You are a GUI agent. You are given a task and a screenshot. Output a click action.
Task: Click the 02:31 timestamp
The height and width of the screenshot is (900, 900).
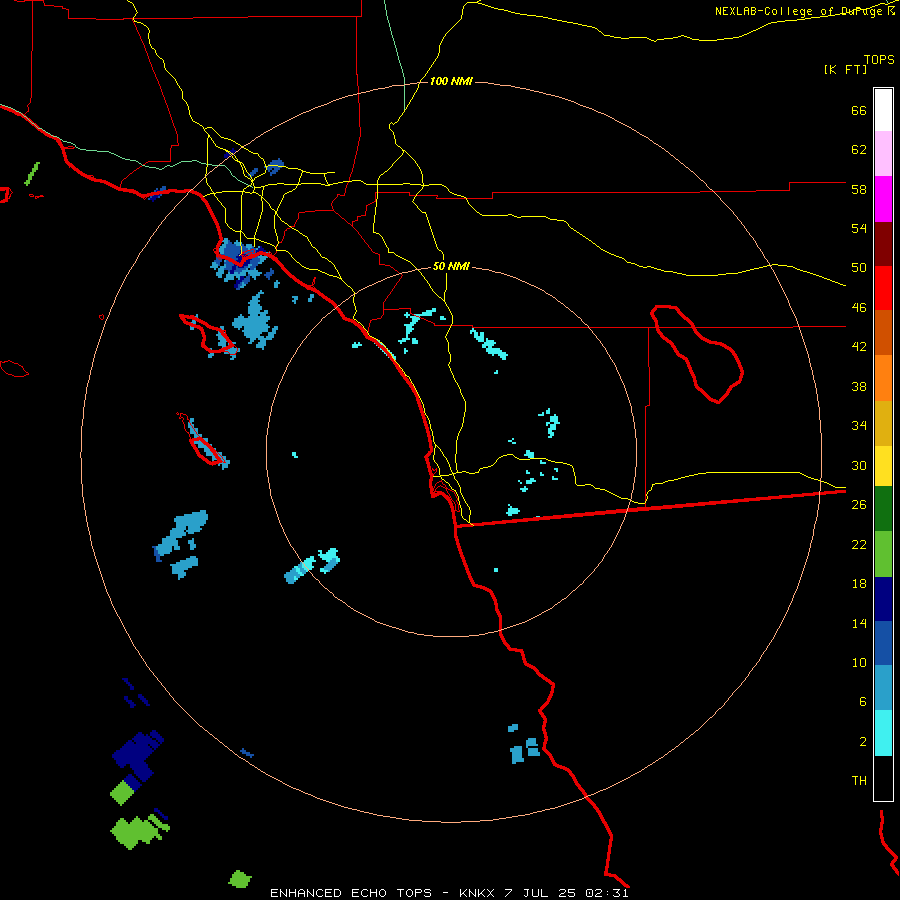tap(607, 893)
